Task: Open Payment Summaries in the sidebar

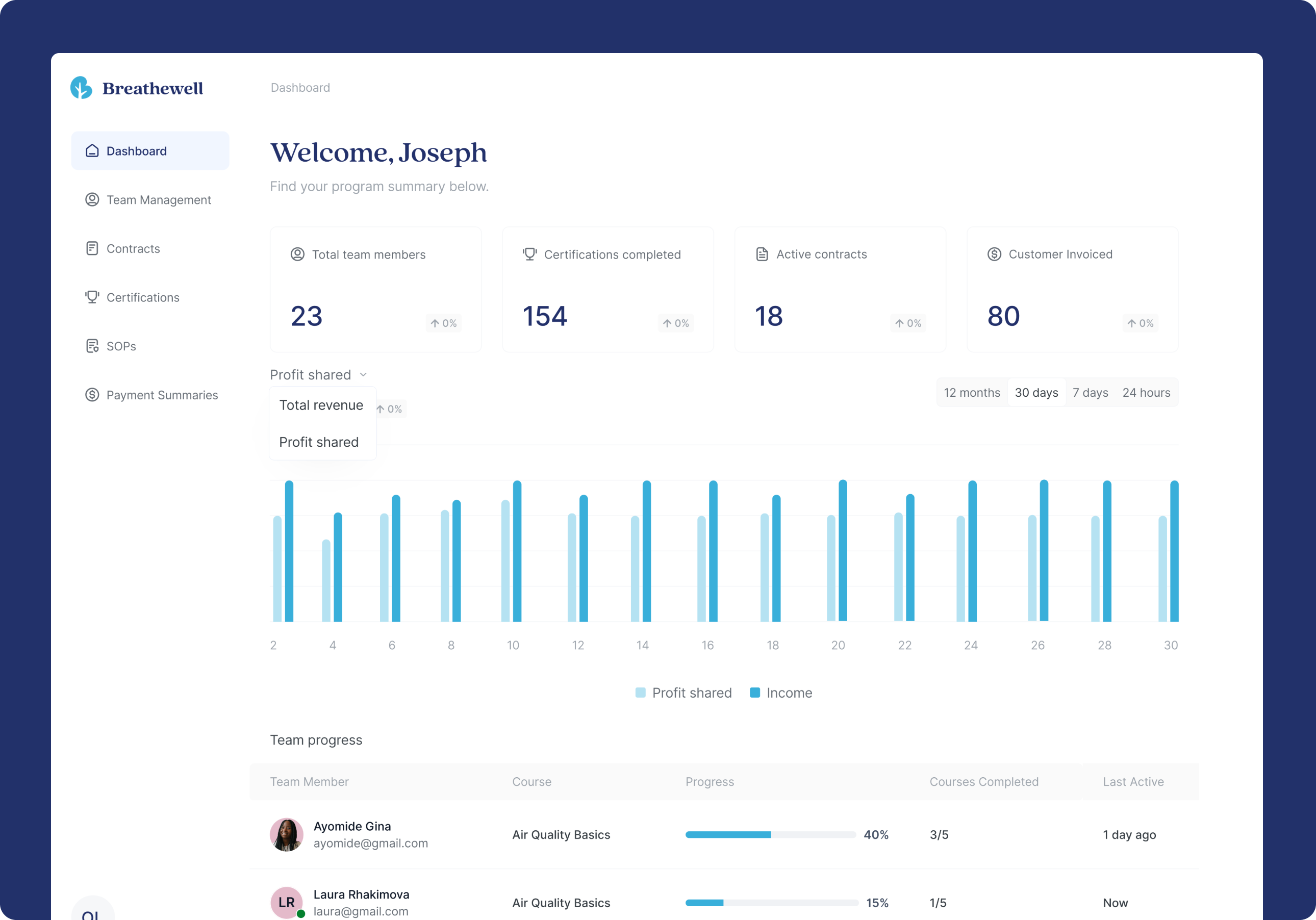Action: tap(150, 394)
